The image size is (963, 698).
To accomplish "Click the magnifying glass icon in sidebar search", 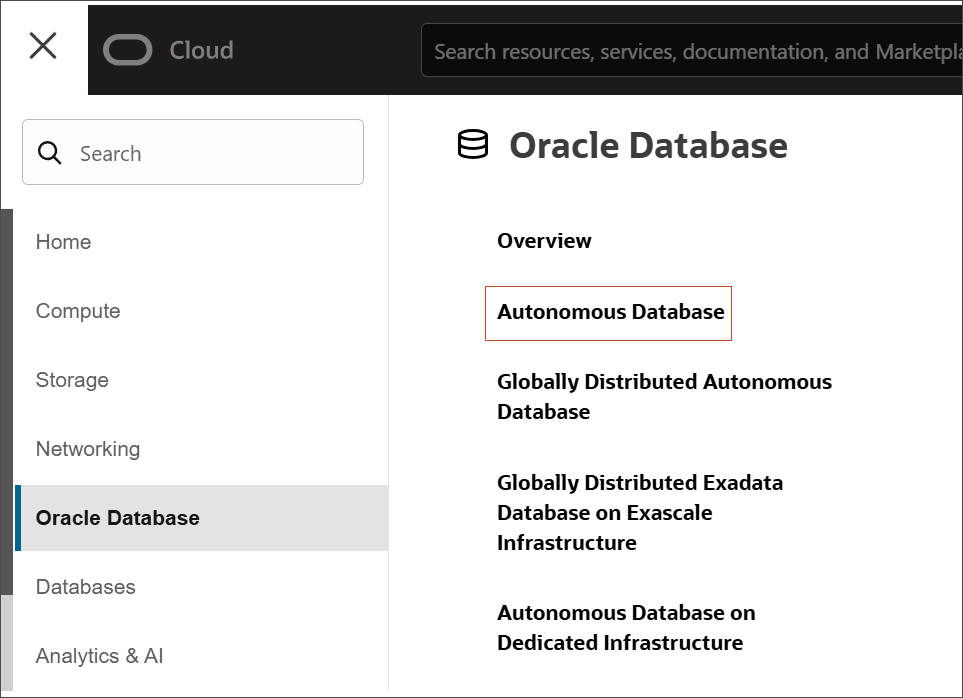I will (x=49, y=153).
